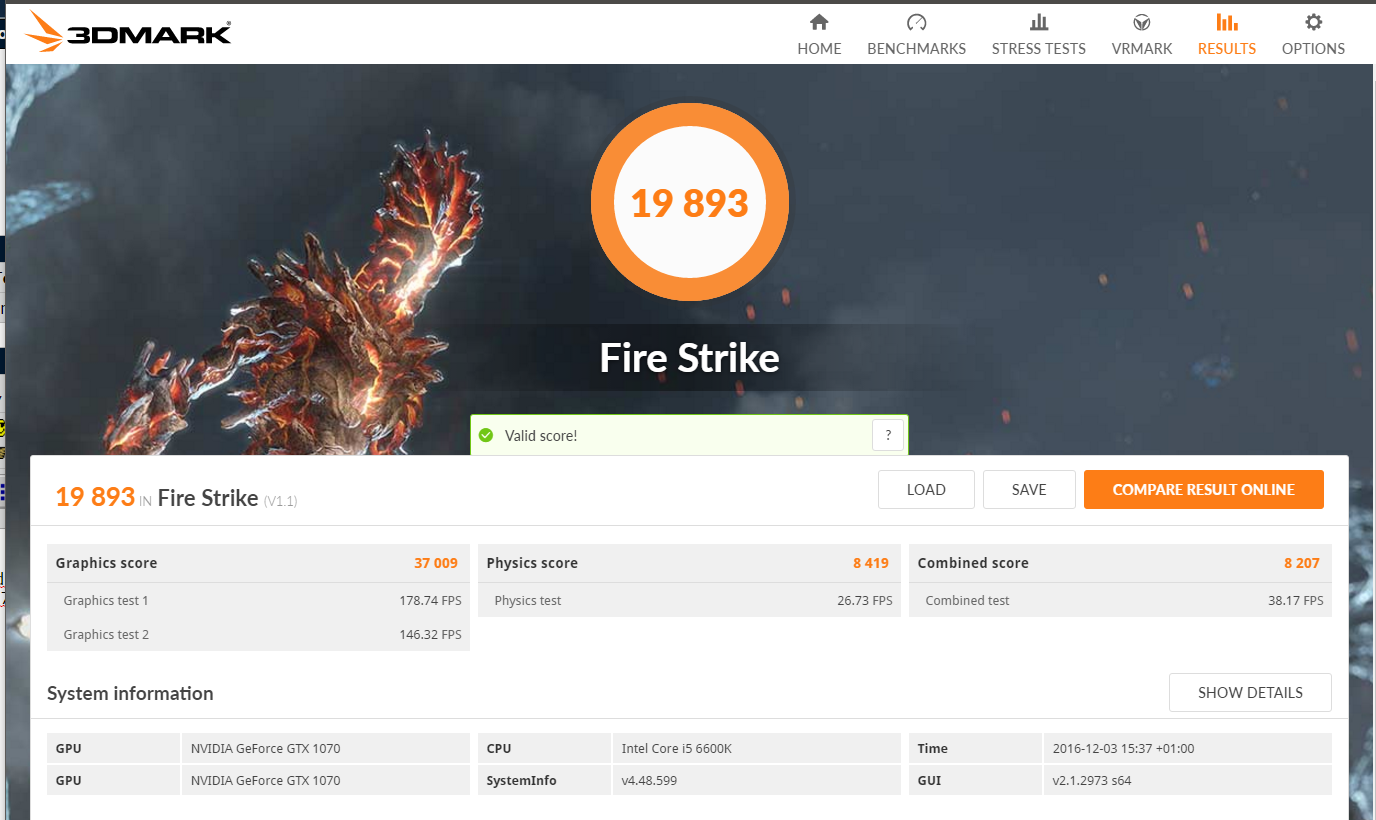Image resolution: width=1376 pixels, height=820 pixels.
Task: Click the Combined score label
Action: (973, 563)
